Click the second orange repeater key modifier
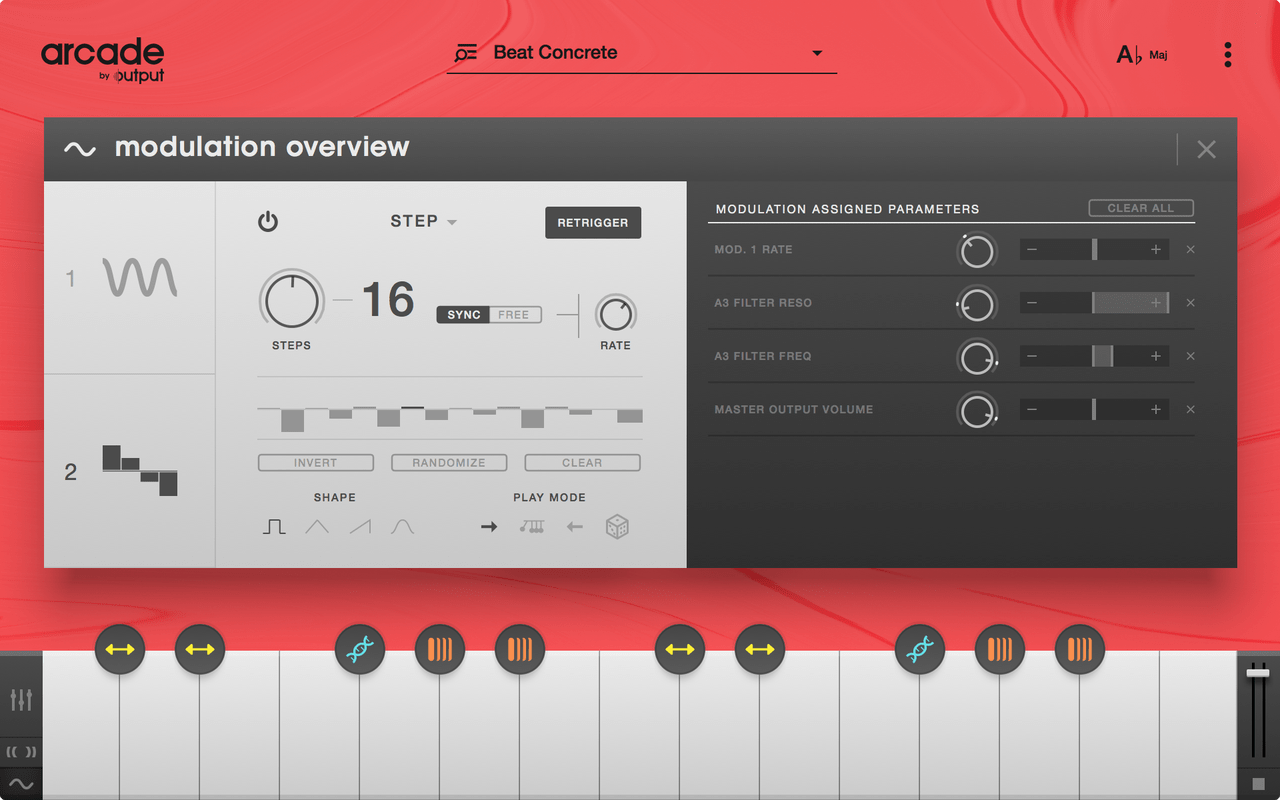 click(x=520, y=650)
